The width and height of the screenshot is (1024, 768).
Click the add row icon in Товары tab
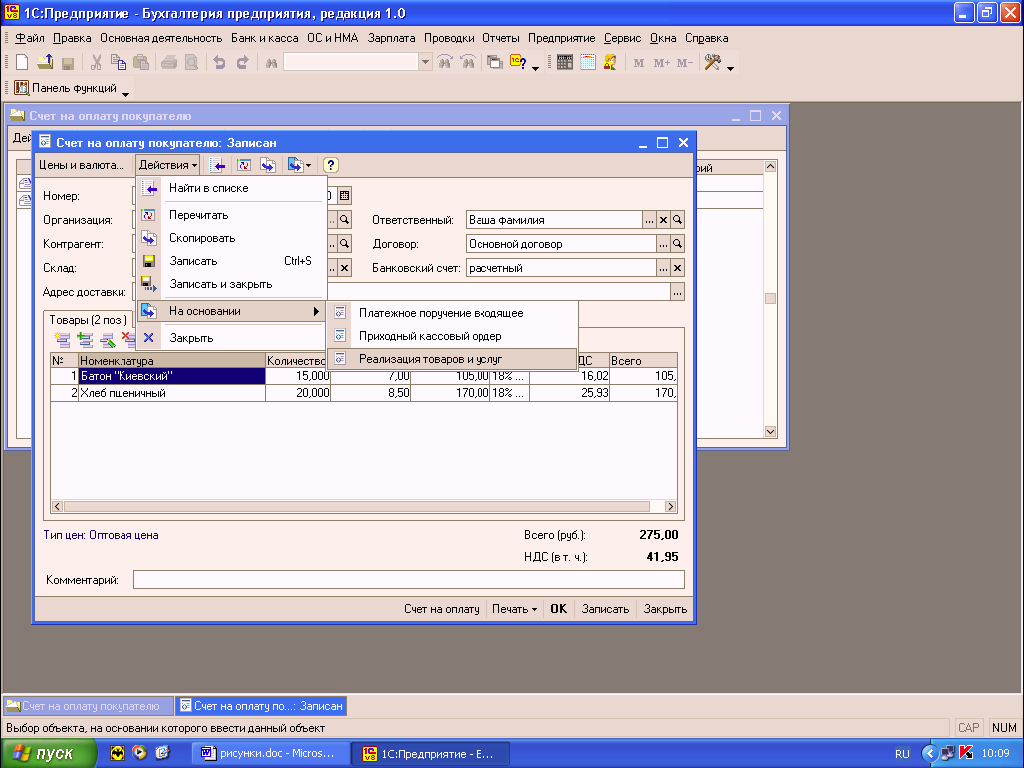click(x=62, y=339)
